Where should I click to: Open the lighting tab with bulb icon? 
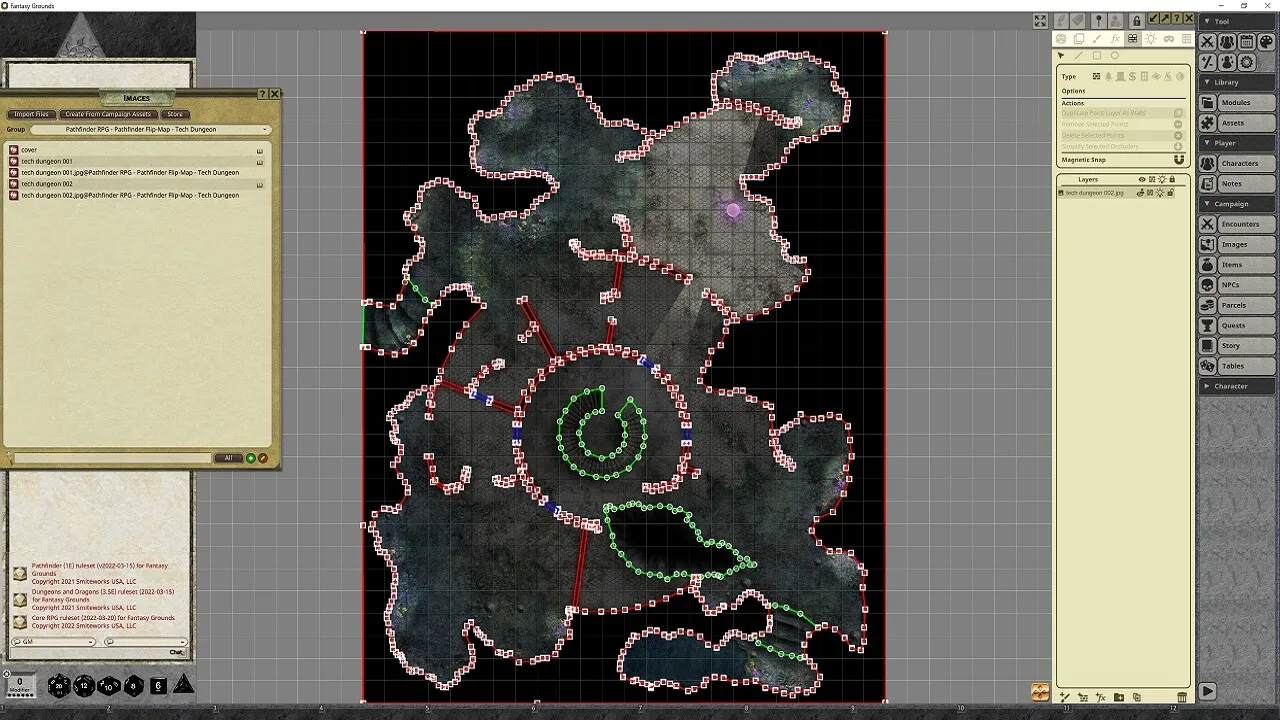click(1151, 39)
